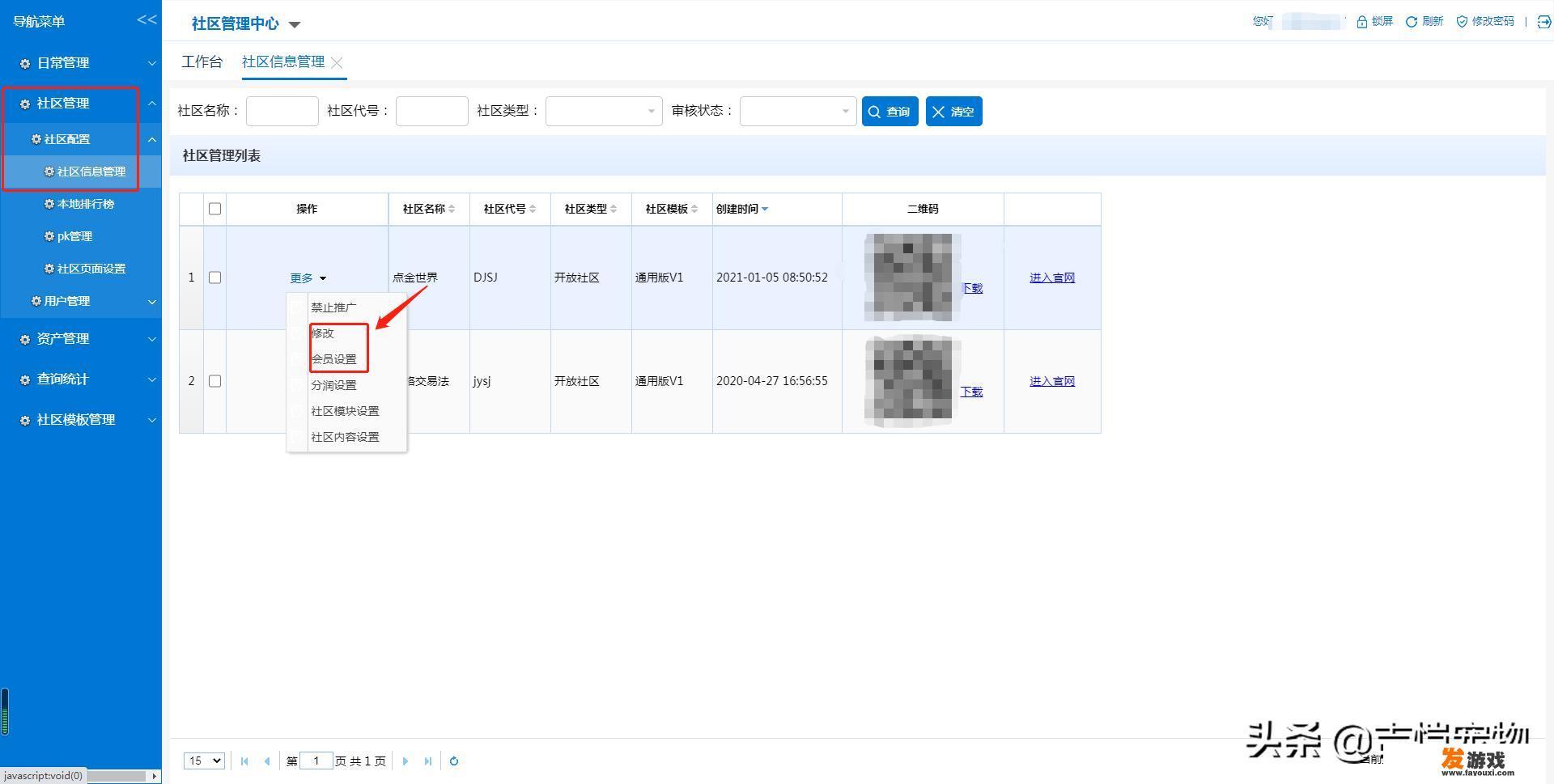This screenshot has width=1554, height=784.
Task: Check the row 2 jysj checkbox
Action: [214, 381]
